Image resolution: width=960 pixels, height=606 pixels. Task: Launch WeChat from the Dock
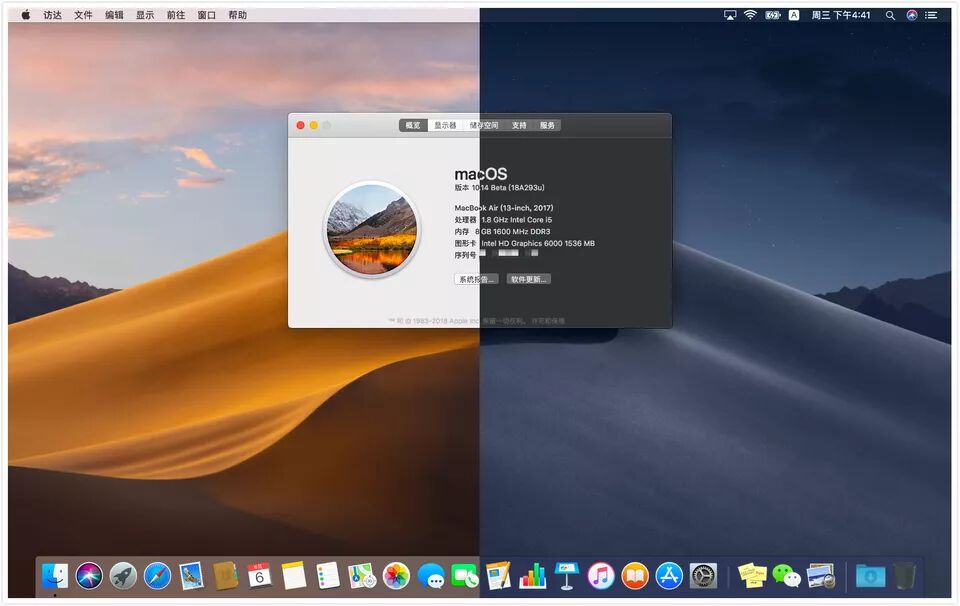(786, 576)
